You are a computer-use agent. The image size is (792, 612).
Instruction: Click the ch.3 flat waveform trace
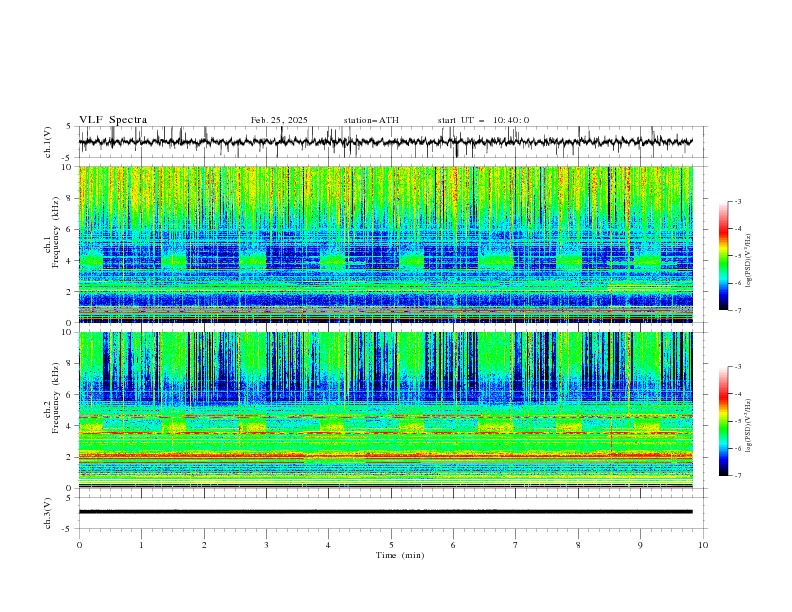click(x=385, y=512)
